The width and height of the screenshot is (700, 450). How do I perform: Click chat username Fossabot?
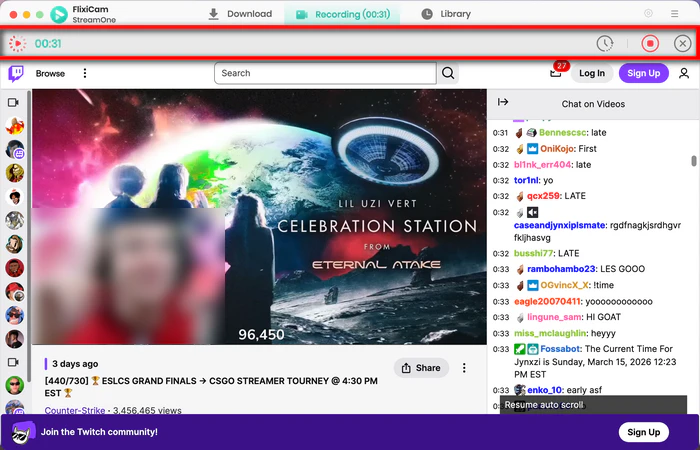pyautogui.click(x=560, y=349)
